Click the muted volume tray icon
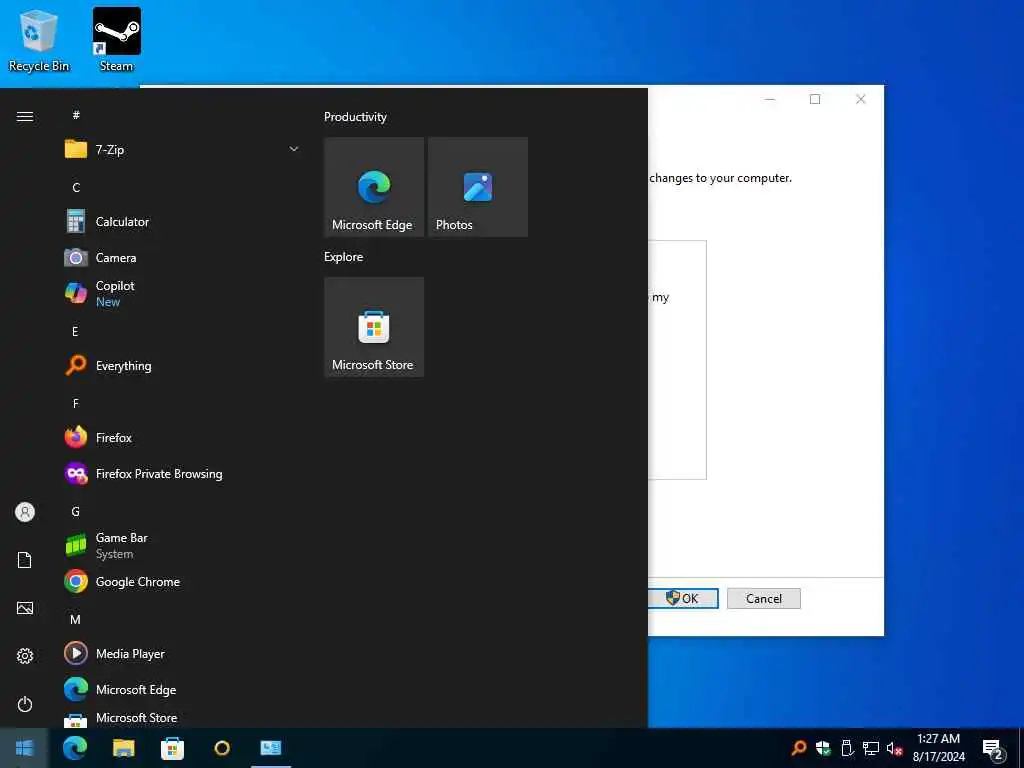Screen dimensions: 1024x768 coord(895,748)
